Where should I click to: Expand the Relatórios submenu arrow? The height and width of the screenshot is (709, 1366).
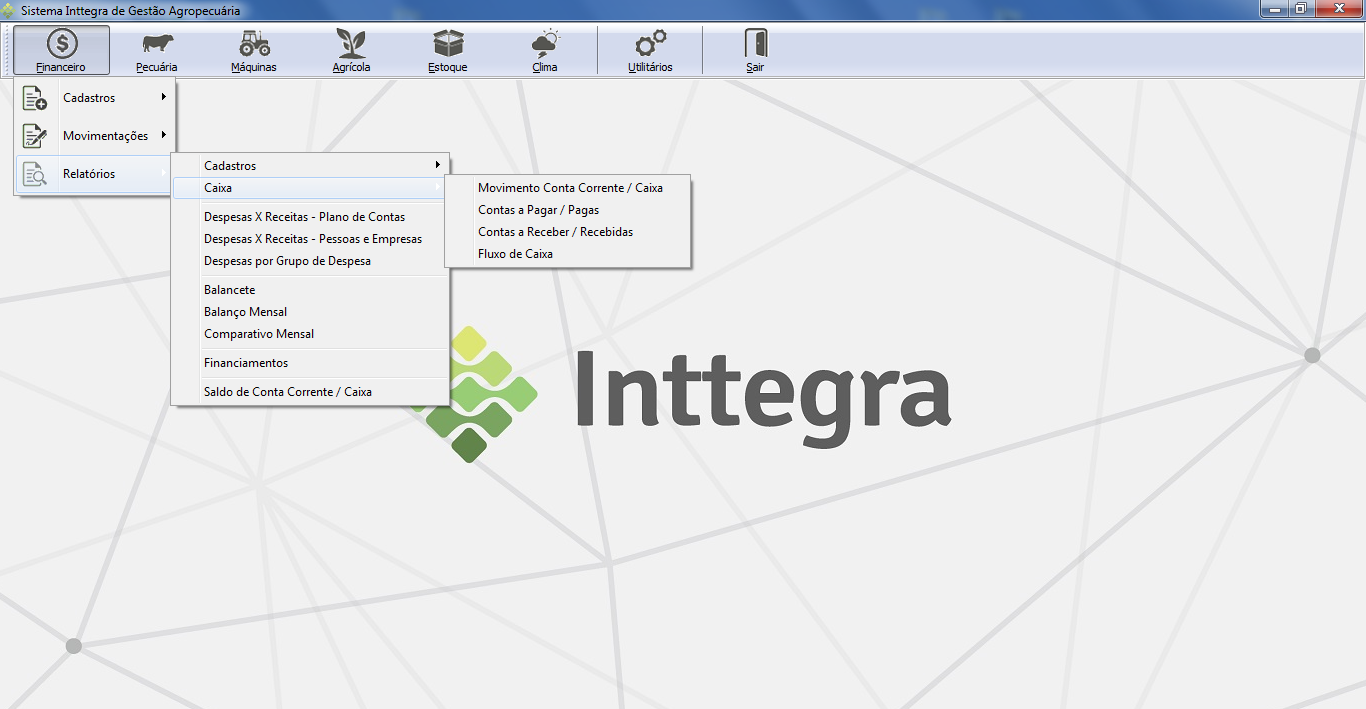pos(163,173)
